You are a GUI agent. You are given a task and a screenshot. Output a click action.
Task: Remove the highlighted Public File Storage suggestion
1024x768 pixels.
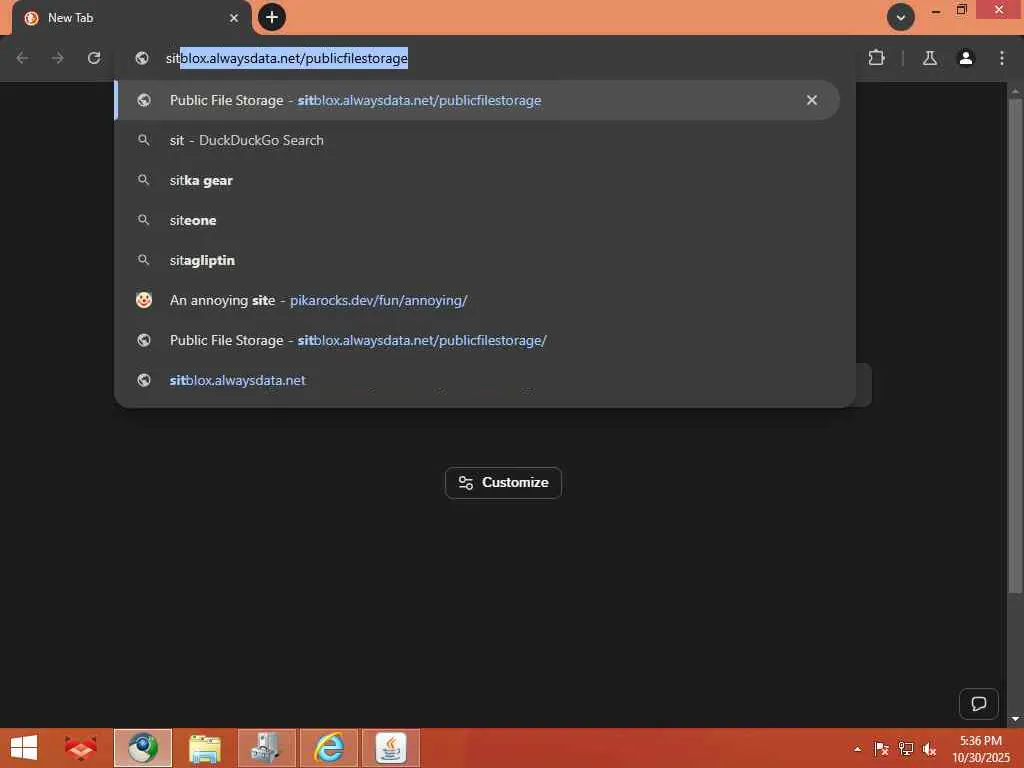[x=811, y=100]
